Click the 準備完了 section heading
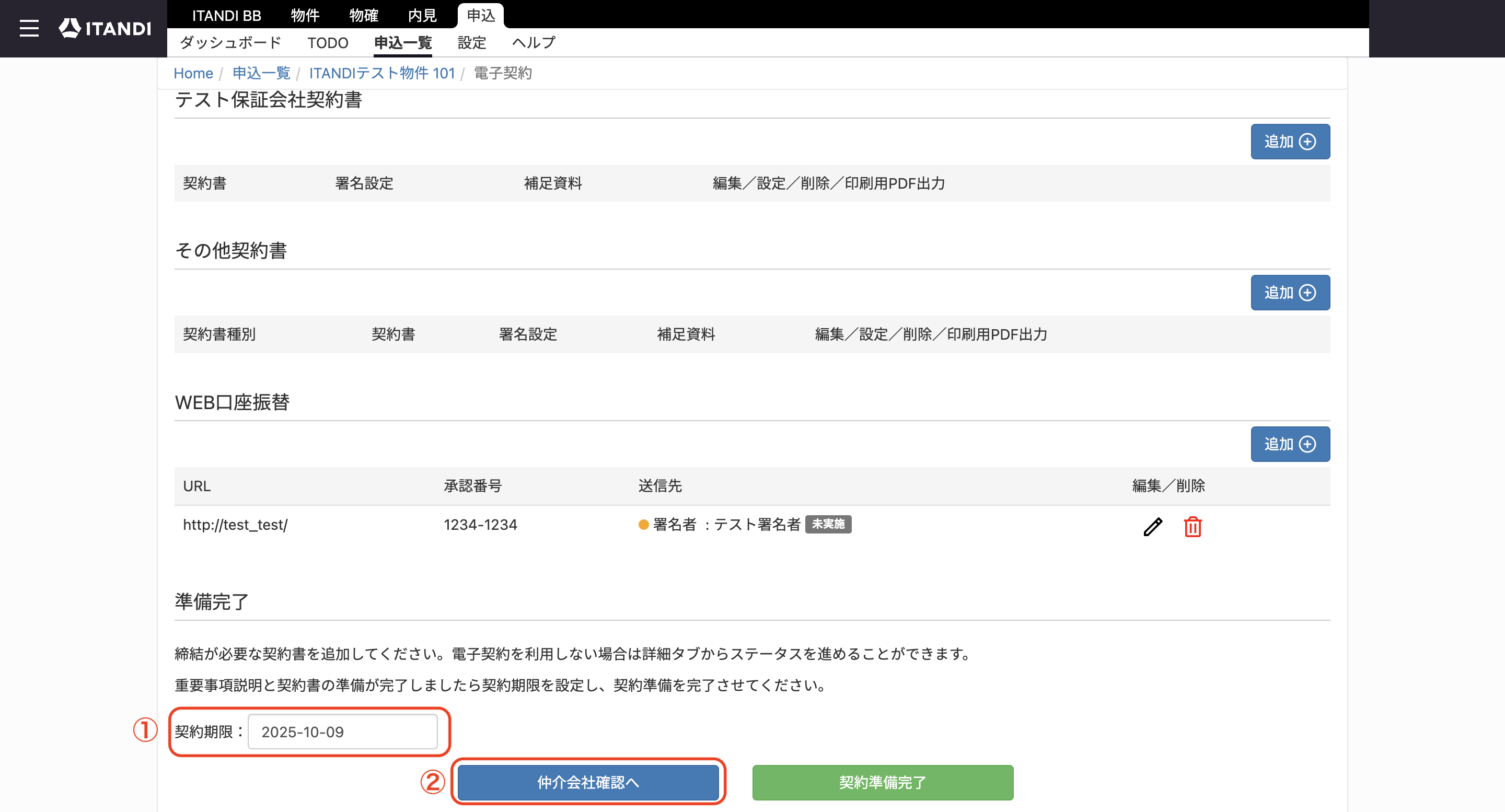This screenshot has width=1505, height=812. [212, 602]
